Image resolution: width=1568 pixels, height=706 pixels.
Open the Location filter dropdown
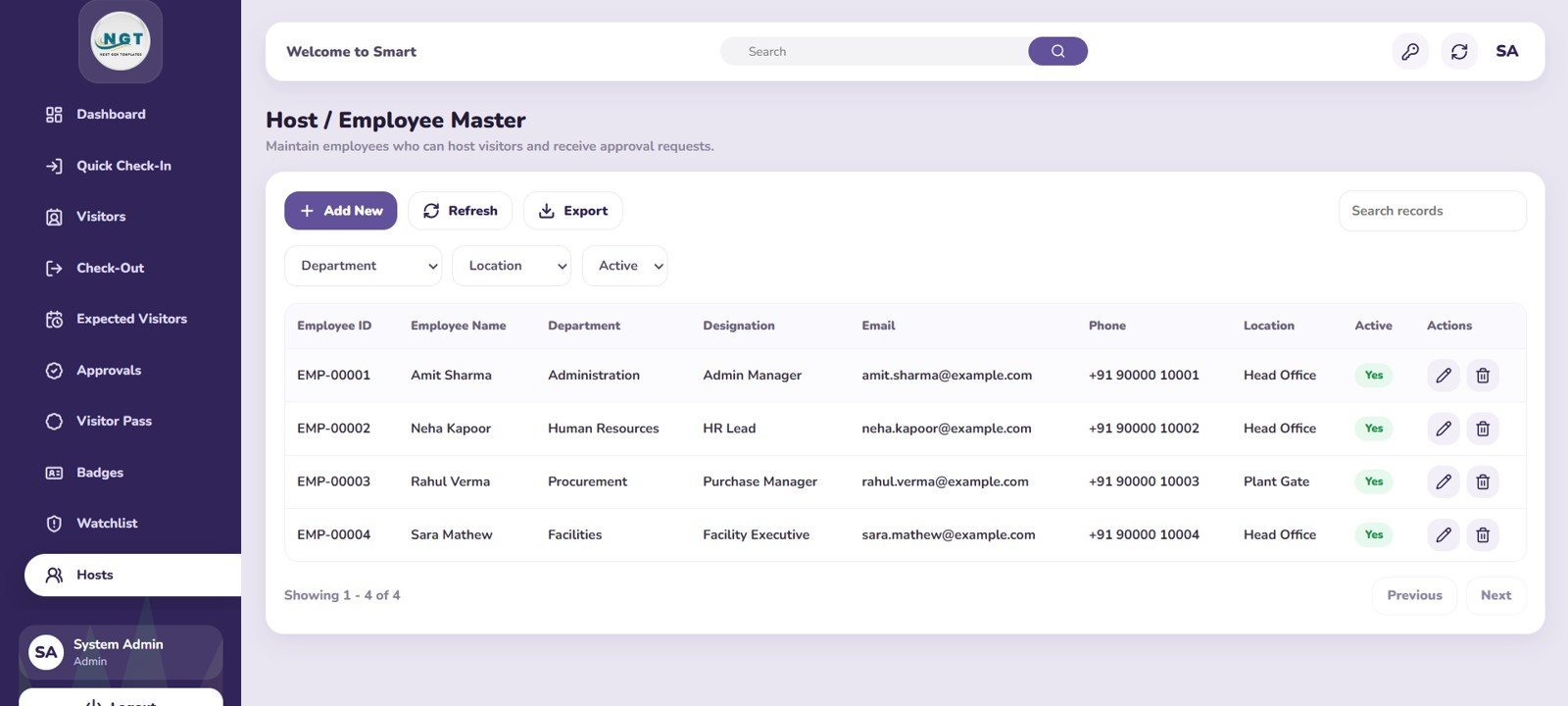pos(512,266)
